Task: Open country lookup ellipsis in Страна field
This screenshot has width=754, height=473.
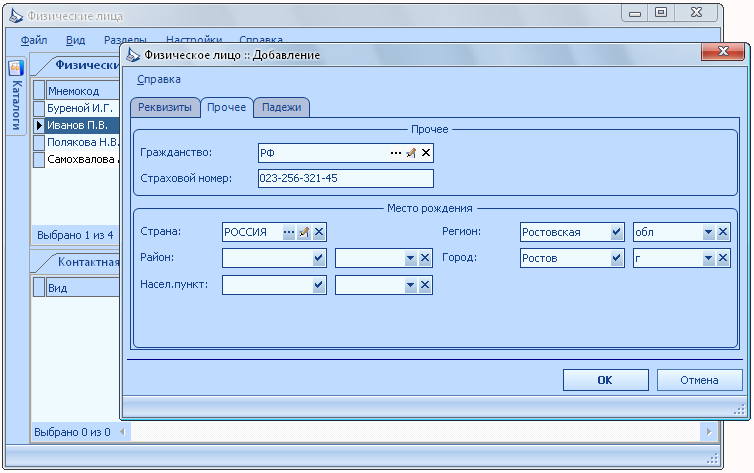Action: tap(288, 232)
